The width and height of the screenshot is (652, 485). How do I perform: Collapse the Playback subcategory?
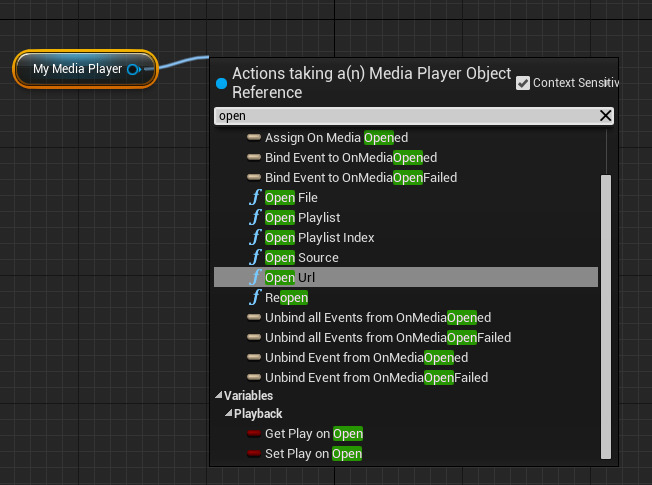click(228, 413)
